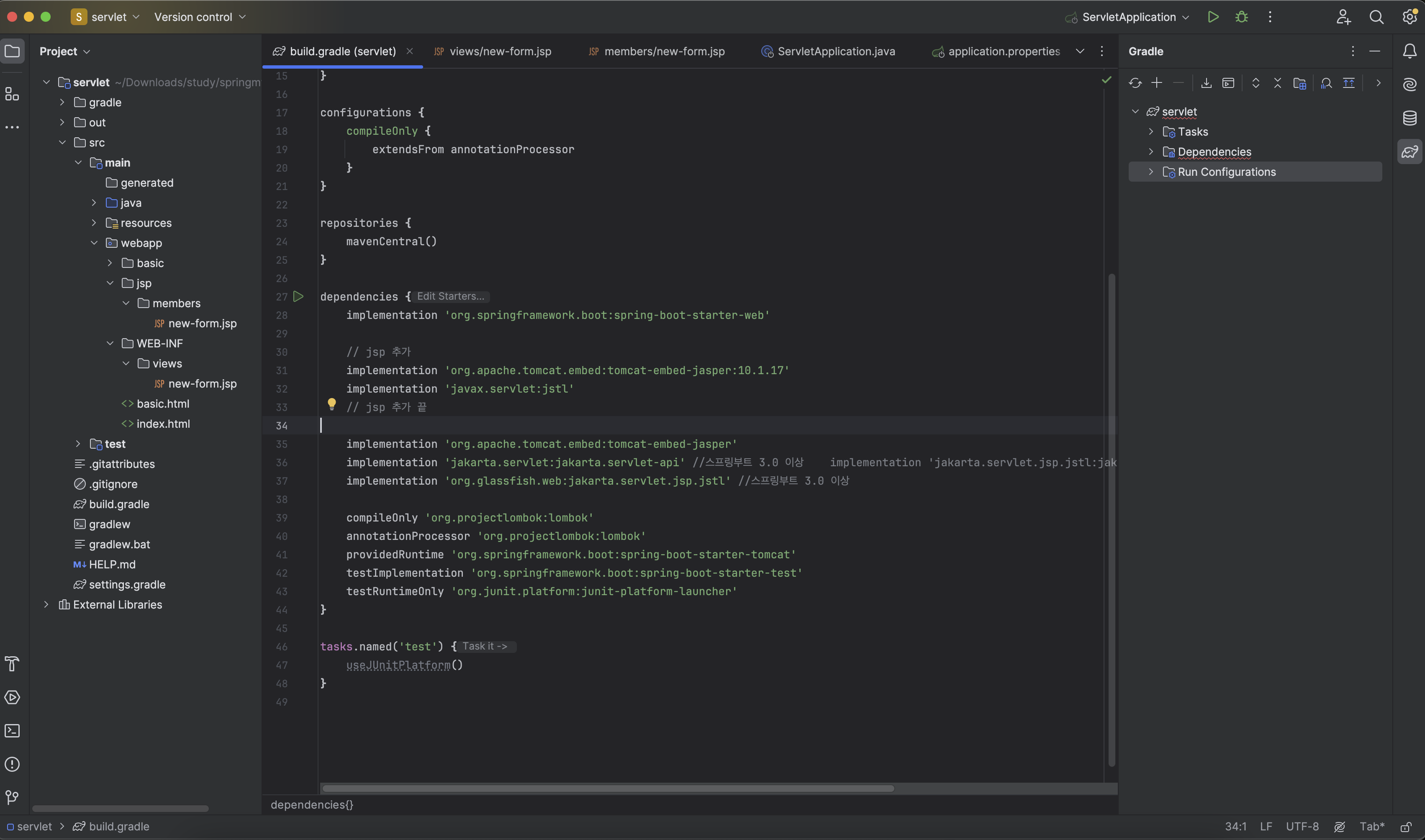Open Code With Me user icon
This screenshot has width=1425, height=840.
[1343, 17]
